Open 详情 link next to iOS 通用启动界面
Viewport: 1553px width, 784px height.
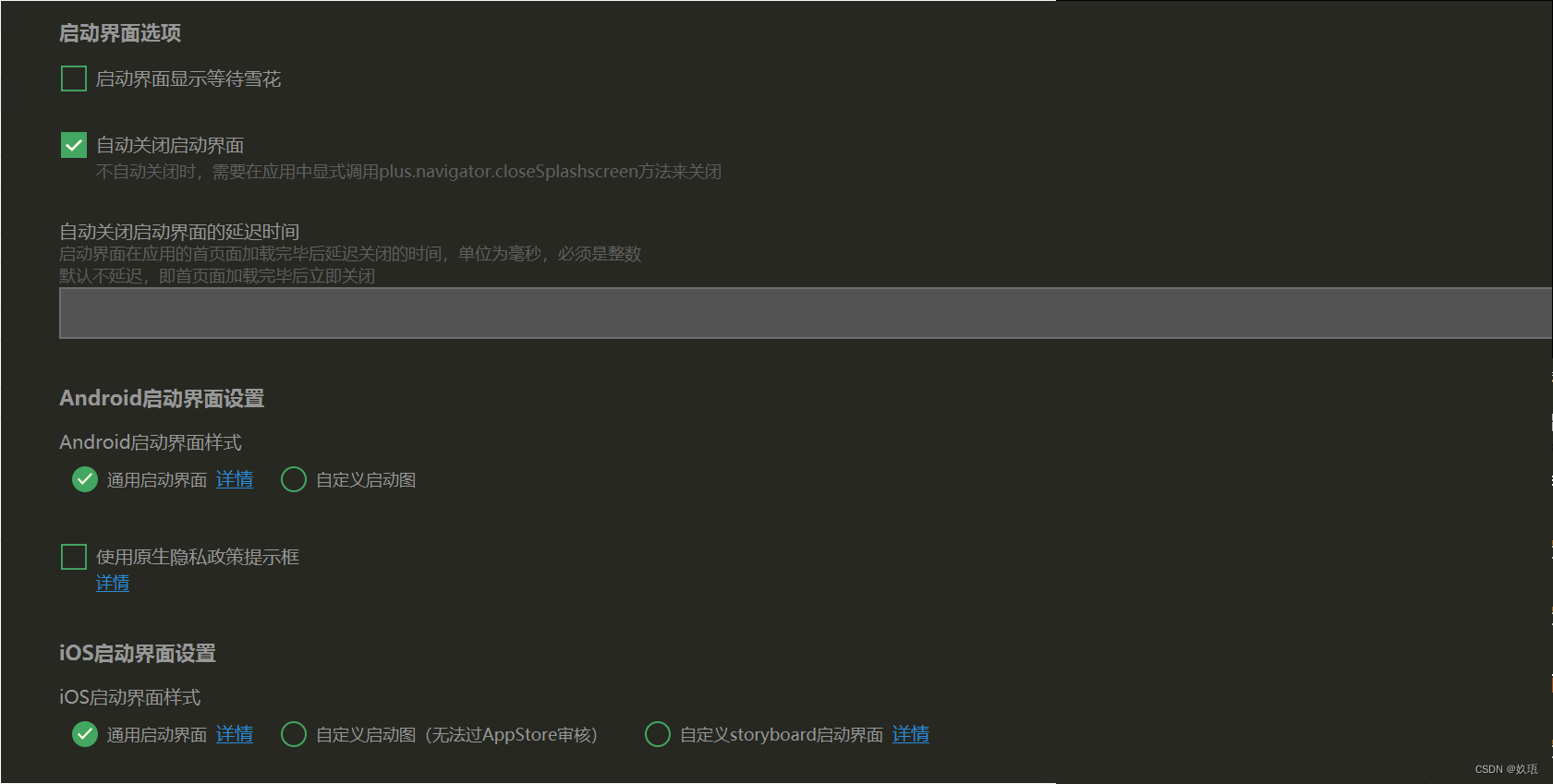tap(235, 734)
